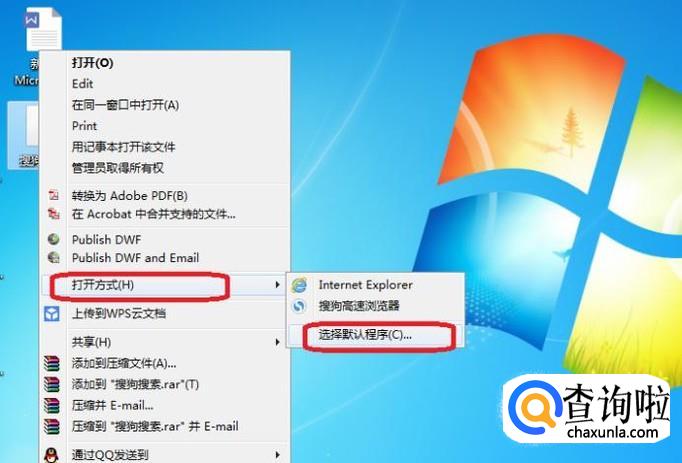This screenshot has width=682, height=463.
Task: Click the WPS cloud upload icon
Action: click(x=52, y=313)
